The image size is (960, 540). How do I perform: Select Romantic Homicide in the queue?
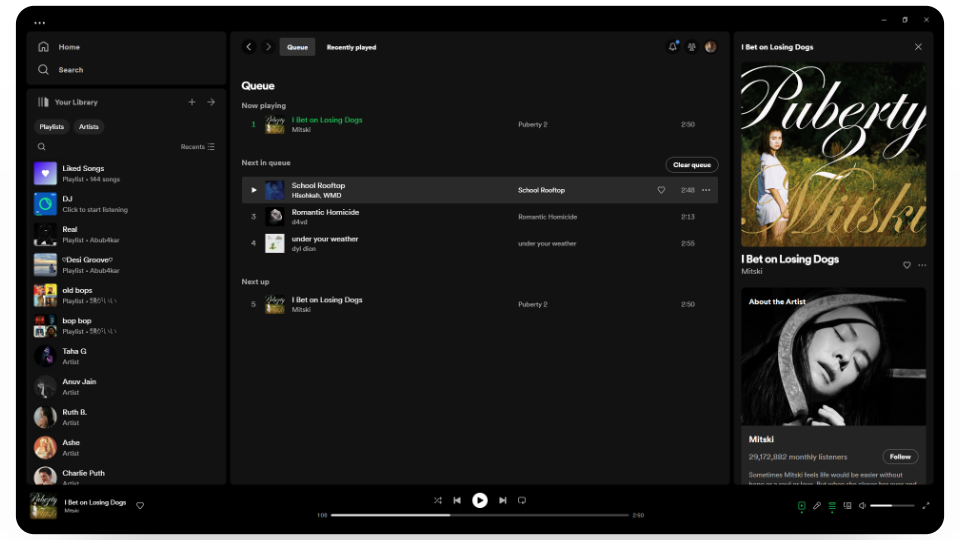point(479,217)
